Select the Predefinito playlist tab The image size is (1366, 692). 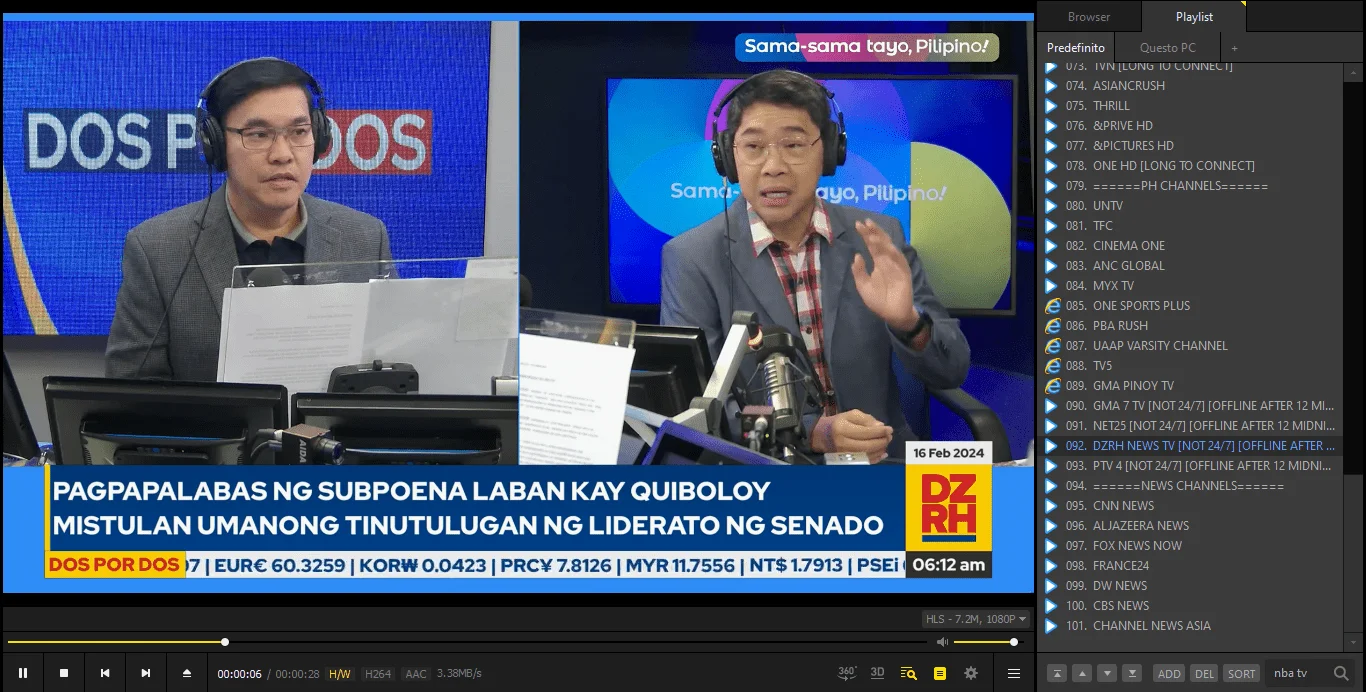tap(1076, 48)
